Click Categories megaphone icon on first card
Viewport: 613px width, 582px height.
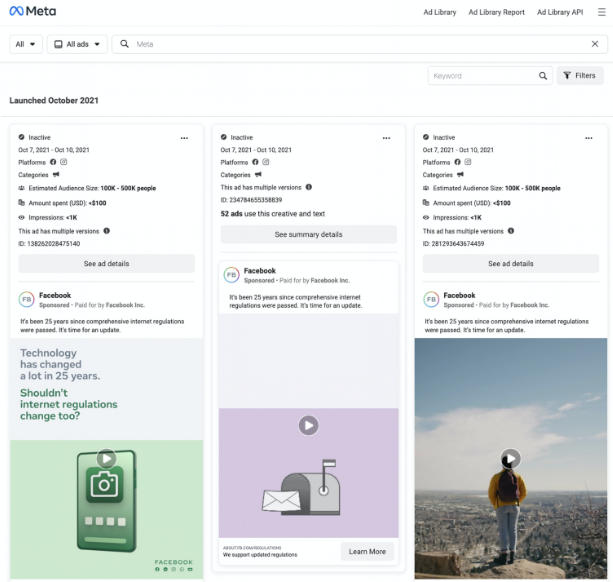pos(56,174)
